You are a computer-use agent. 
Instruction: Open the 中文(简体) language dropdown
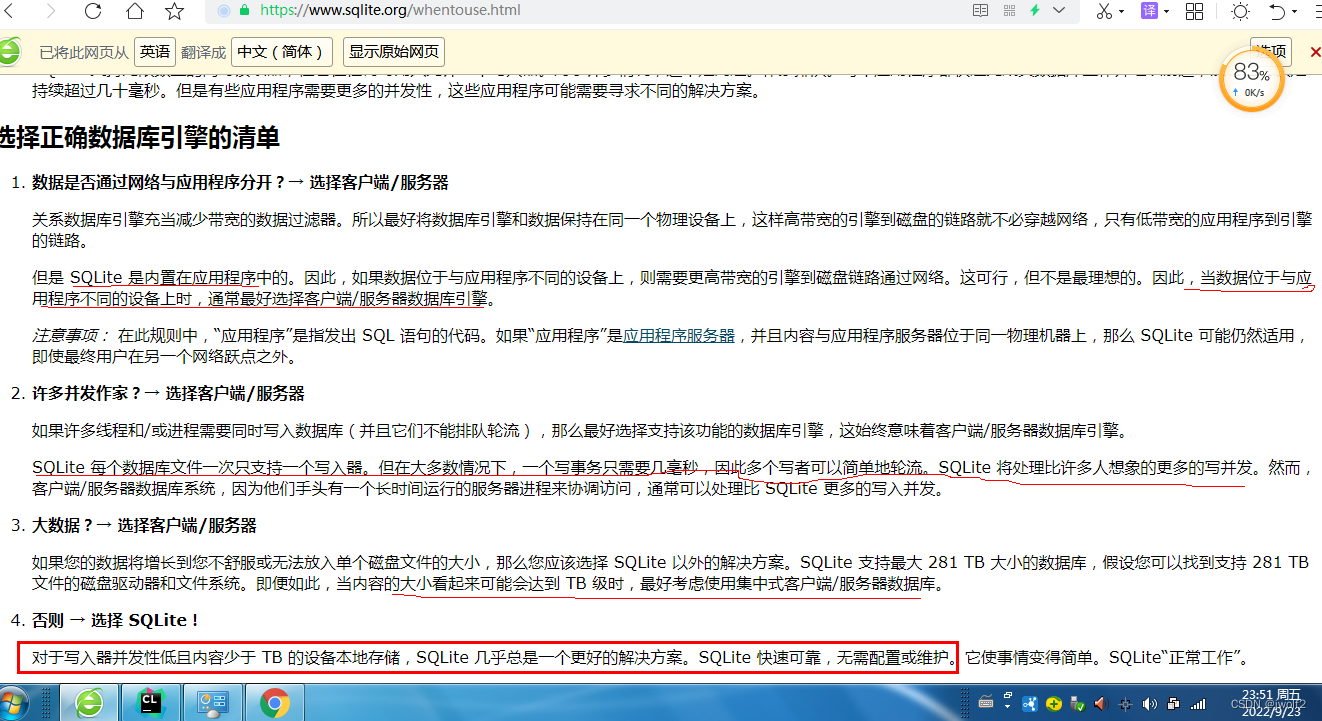[281, 51]
